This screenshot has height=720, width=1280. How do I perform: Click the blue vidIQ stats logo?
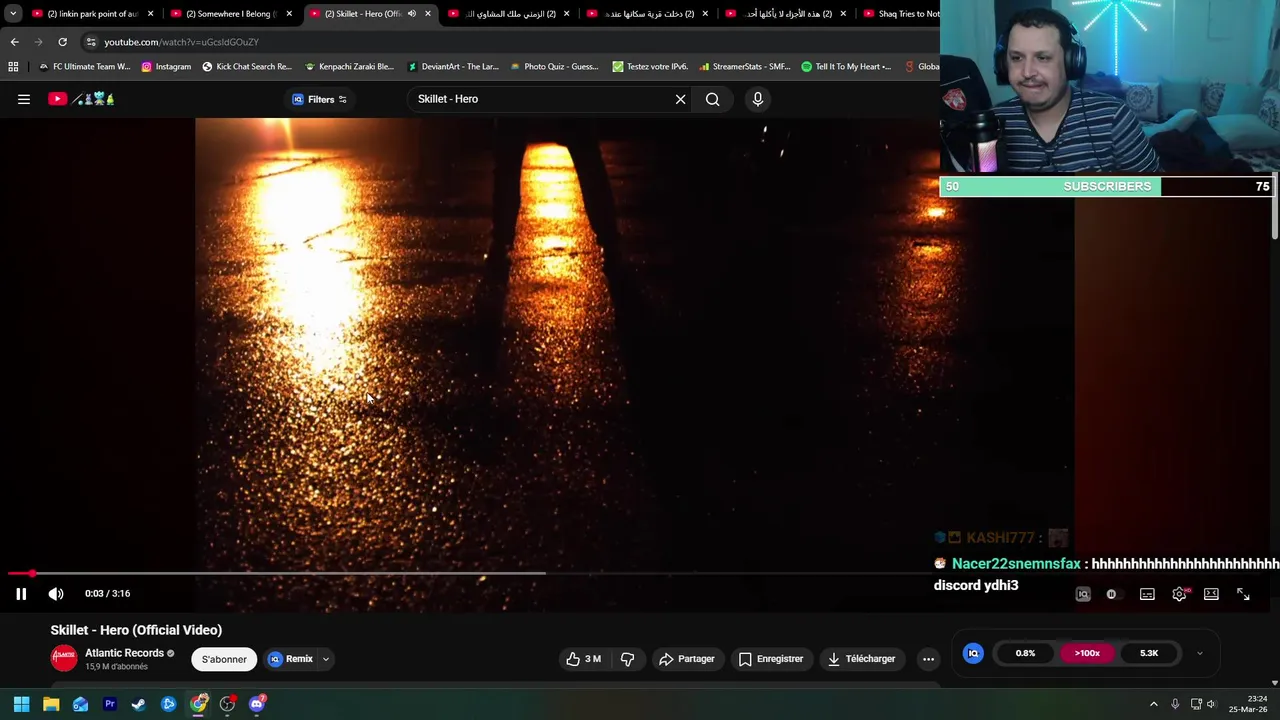[x=973, y=653]
